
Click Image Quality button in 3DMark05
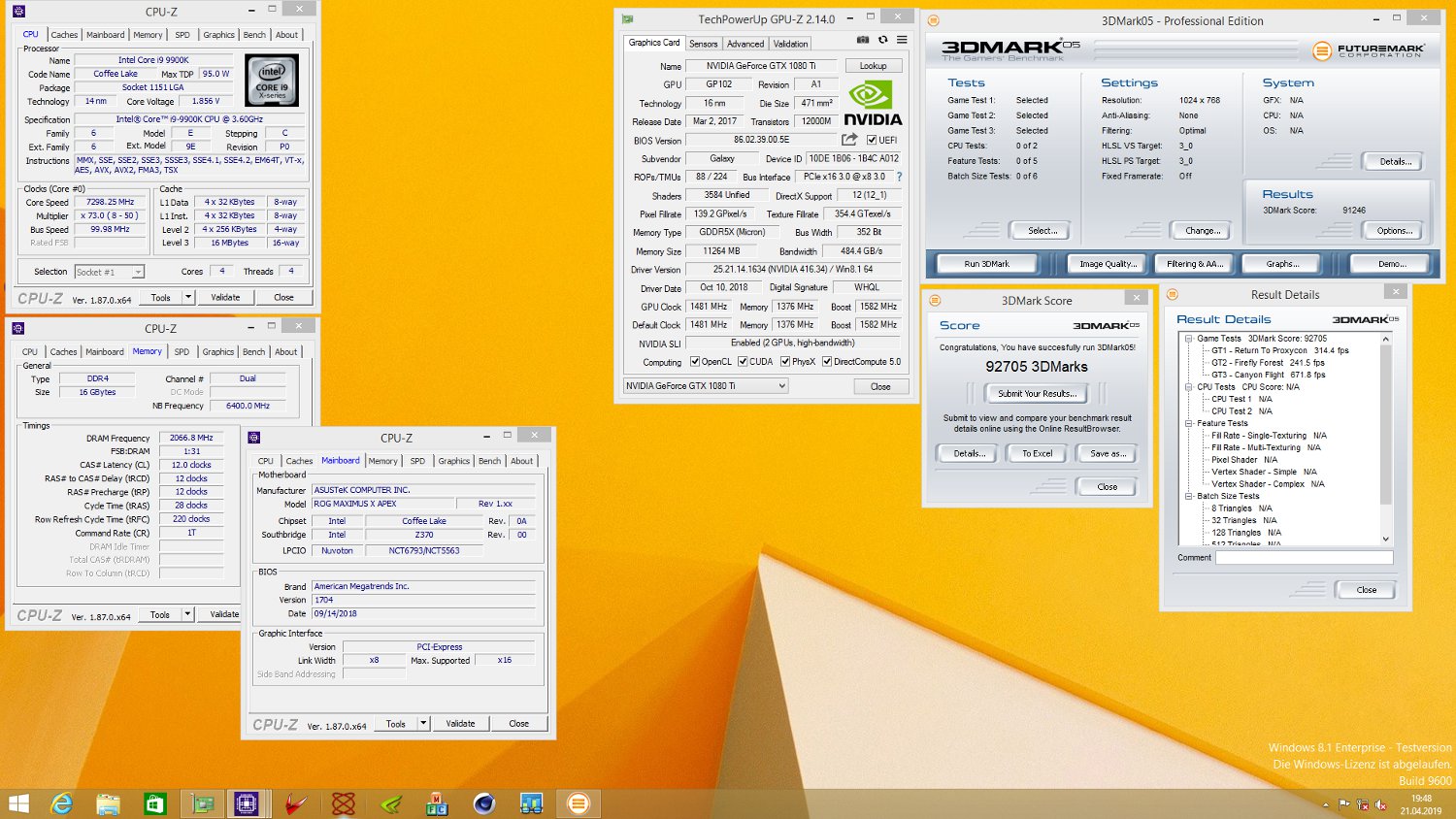[x=1108, y=264]
